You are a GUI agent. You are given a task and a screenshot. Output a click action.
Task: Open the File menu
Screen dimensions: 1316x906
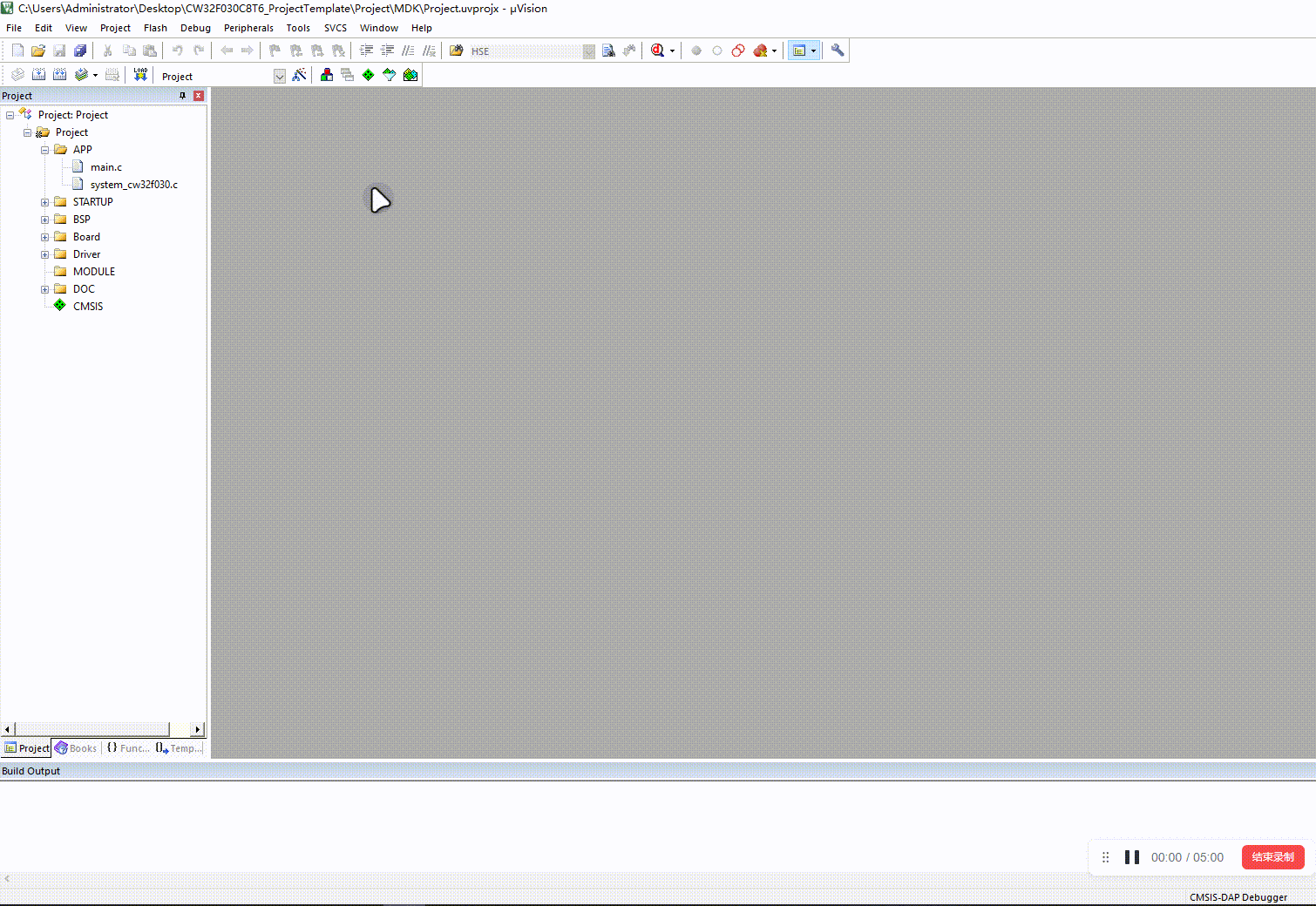pos(14,28)
